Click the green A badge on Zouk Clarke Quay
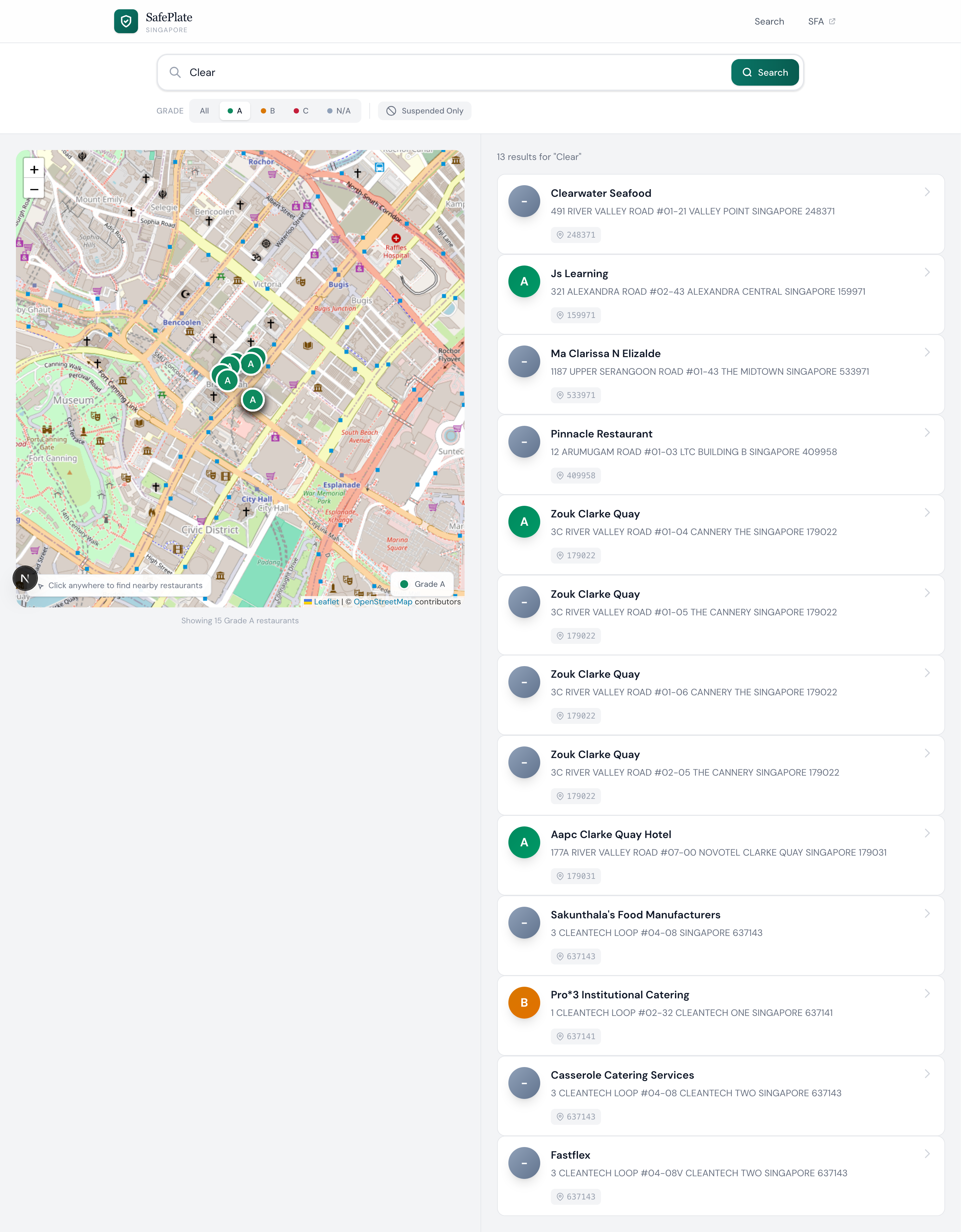The height and width of the screenshot is (1232, 961). 524,522
